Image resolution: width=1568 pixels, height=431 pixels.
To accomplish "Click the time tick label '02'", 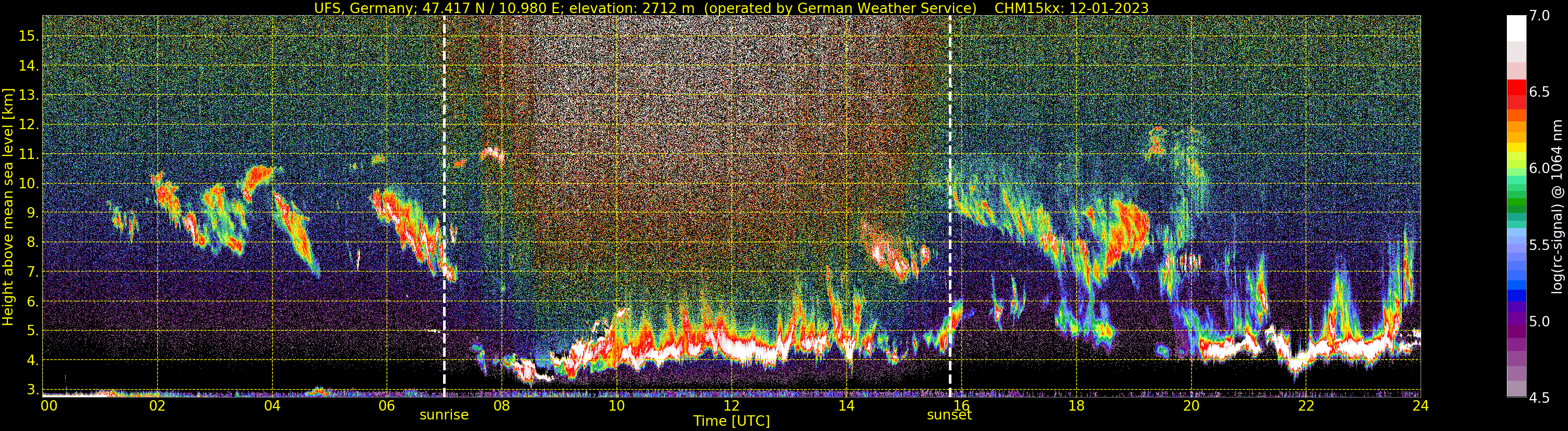I will 157,405.
